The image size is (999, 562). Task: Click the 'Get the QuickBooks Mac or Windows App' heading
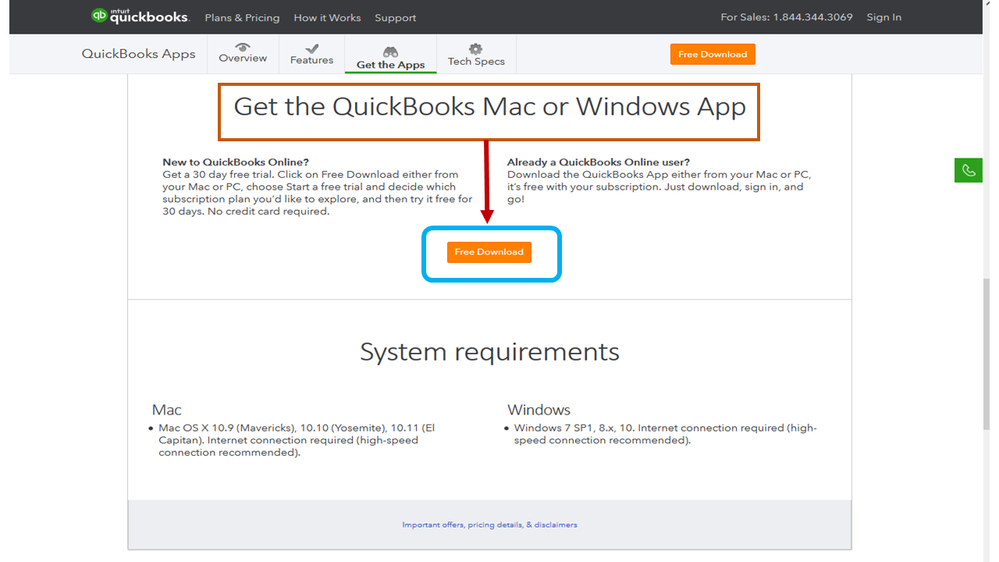click(x=489, y=107)
